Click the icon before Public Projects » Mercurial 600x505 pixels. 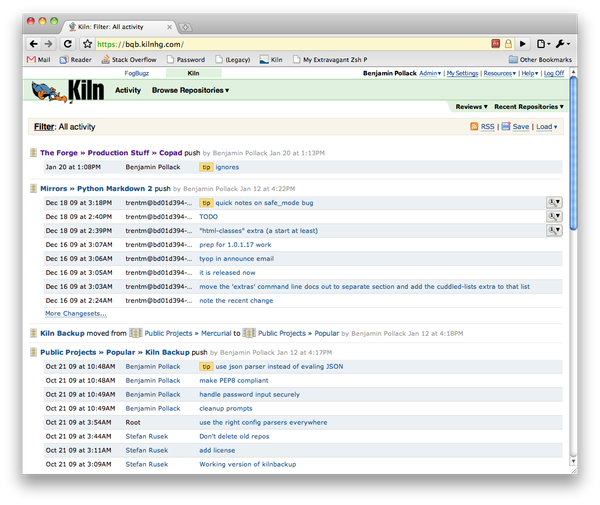point(135,333)
